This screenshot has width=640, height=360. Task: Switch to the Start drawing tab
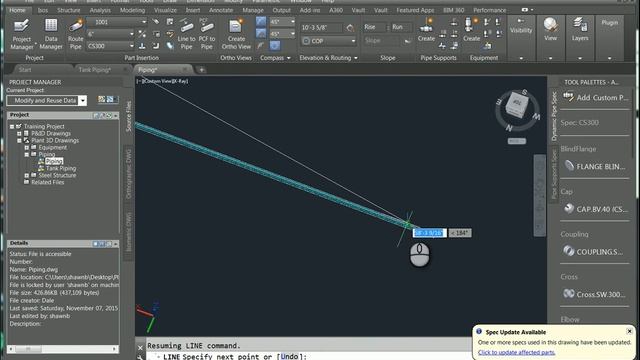coord(25,70)
